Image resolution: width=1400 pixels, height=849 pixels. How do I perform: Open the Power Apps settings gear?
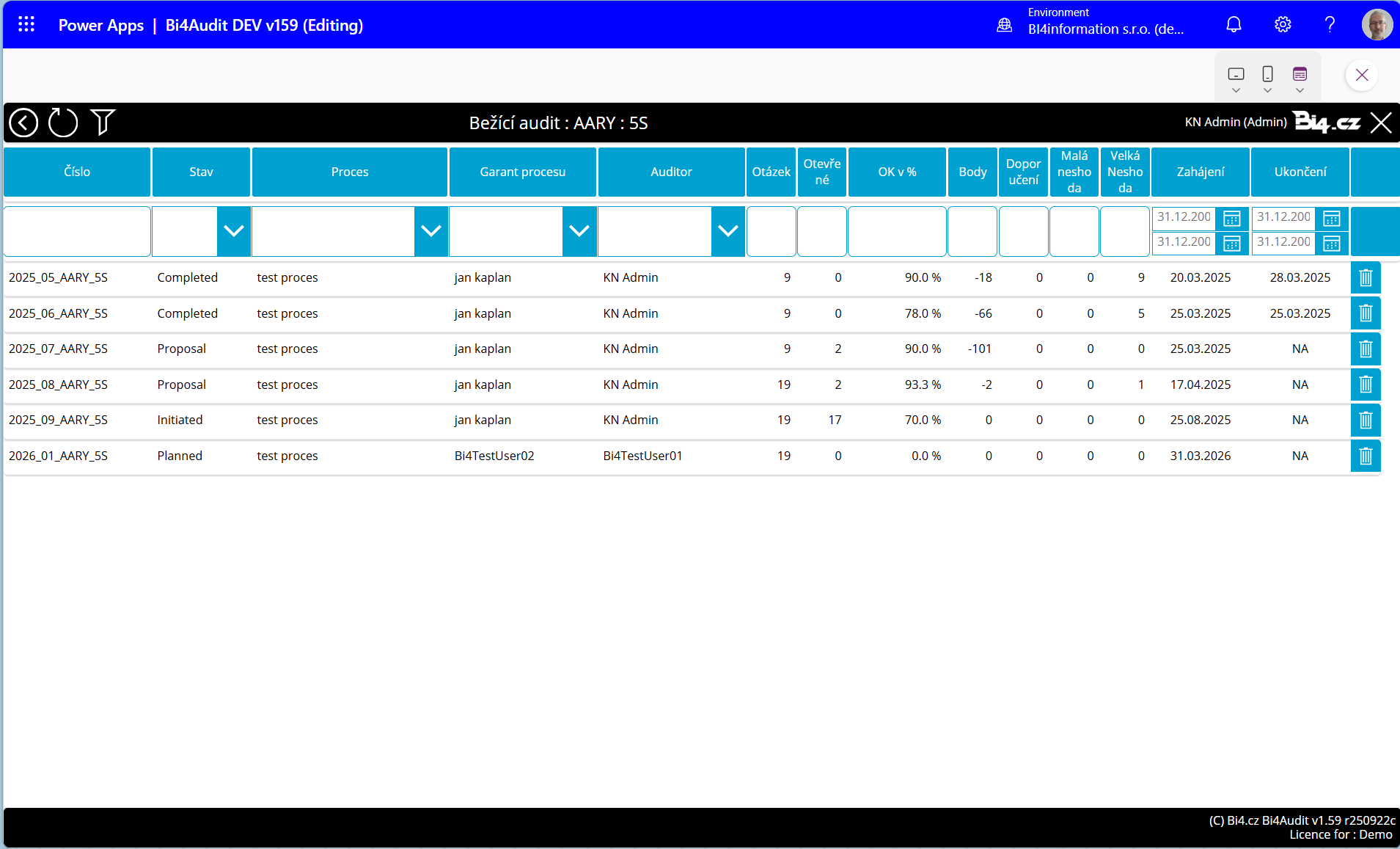click(x=1282, y=25)
